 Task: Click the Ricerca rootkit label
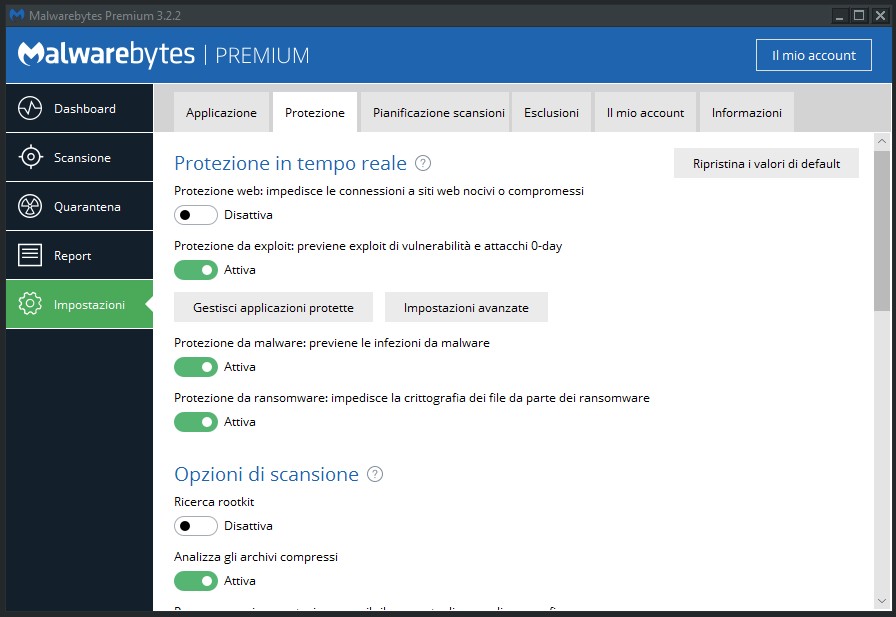point(214,502)
